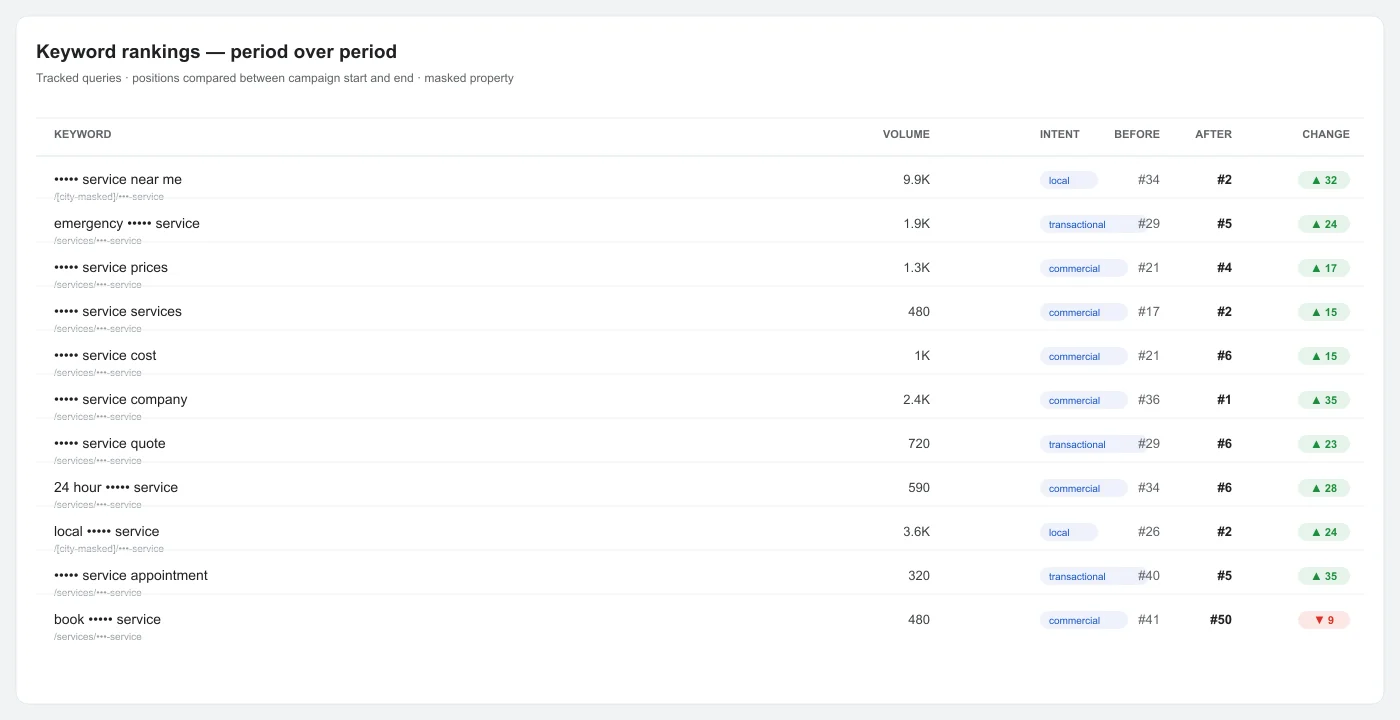Click the #40 before position value
The height and width of the screenshot is (720, 1400).
[x=1149, y=576]
